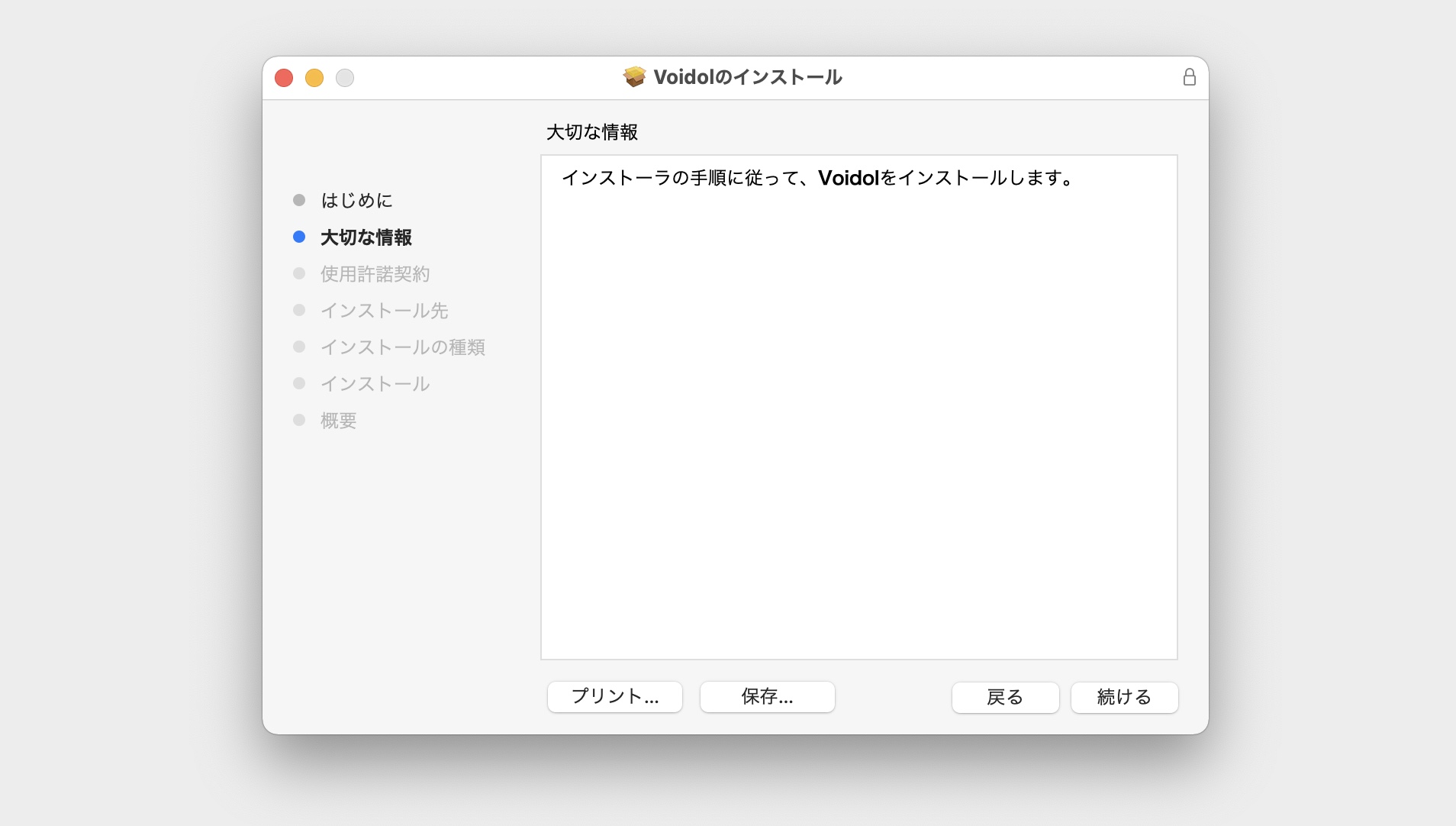The width and height of the screenshot is (1456, 826).
Task: Click the gray bullet beside 使用許諾契約
Action: 299,273
